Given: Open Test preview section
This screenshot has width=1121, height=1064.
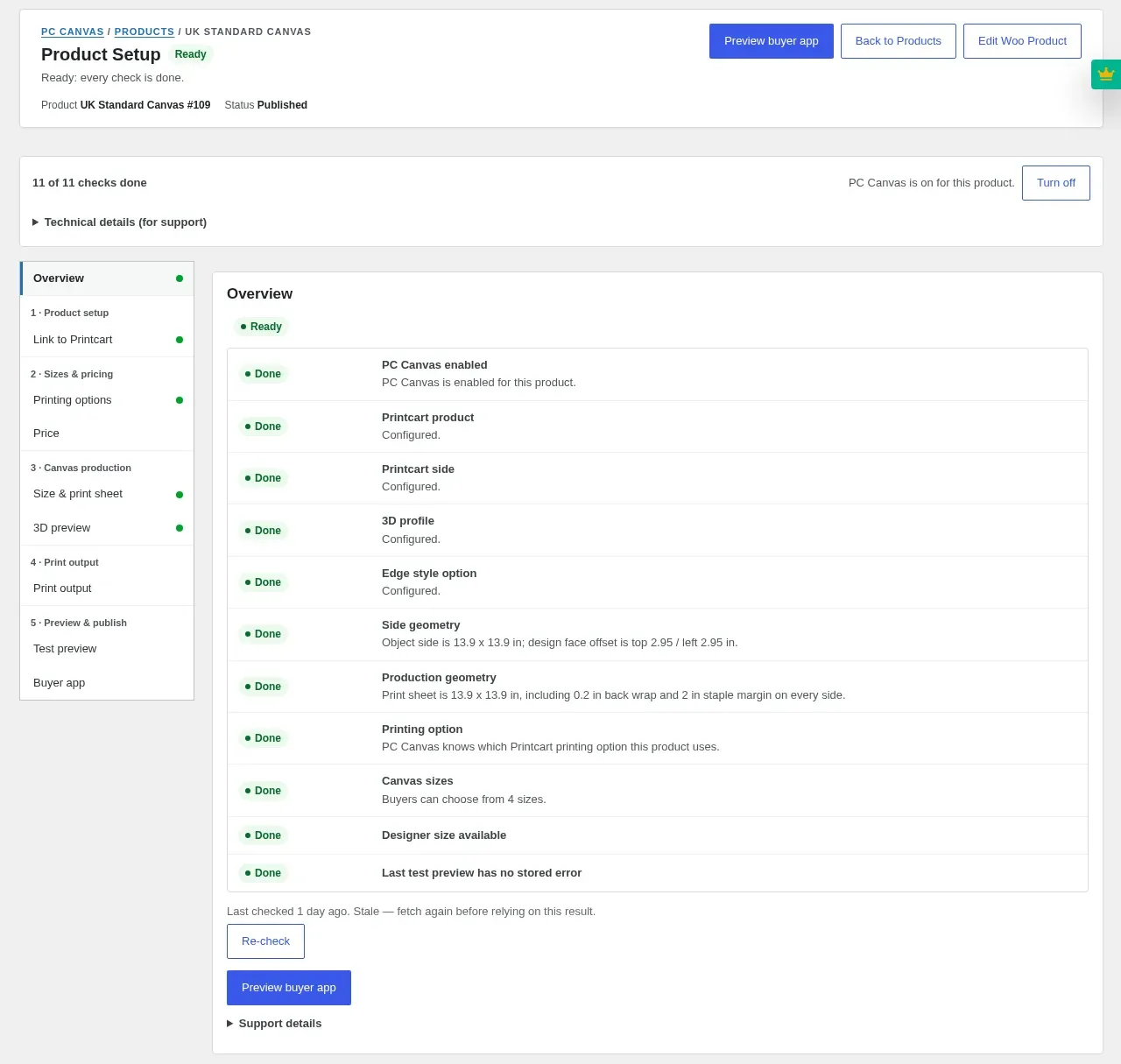Looking at the screenshot, I should (107, 649).
